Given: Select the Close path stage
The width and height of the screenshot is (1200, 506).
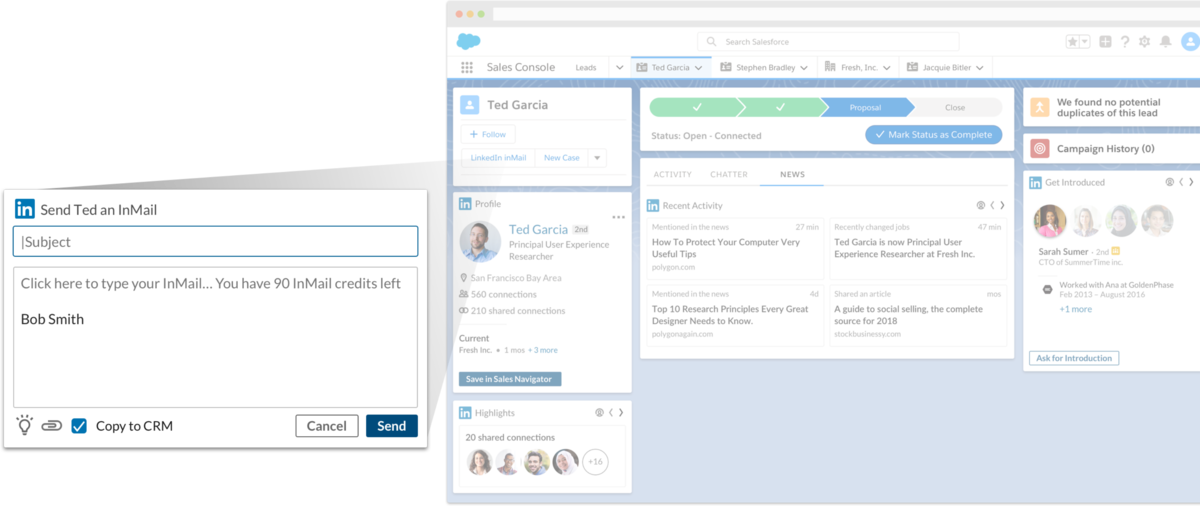Looking at the screenshot, I should coord(955,107).
